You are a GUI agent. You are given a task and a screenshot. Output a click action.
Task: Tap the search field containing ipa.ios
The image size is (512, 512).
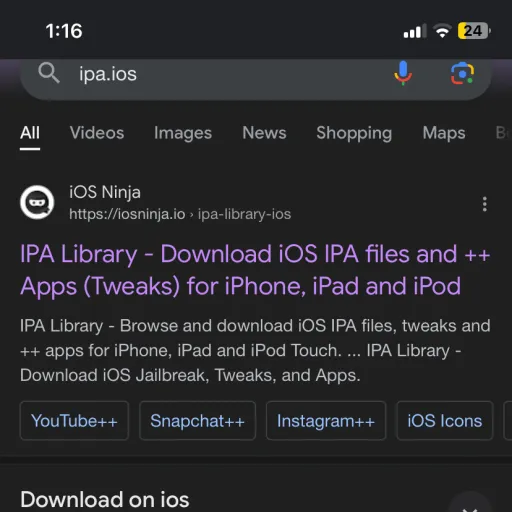point(256,79)
